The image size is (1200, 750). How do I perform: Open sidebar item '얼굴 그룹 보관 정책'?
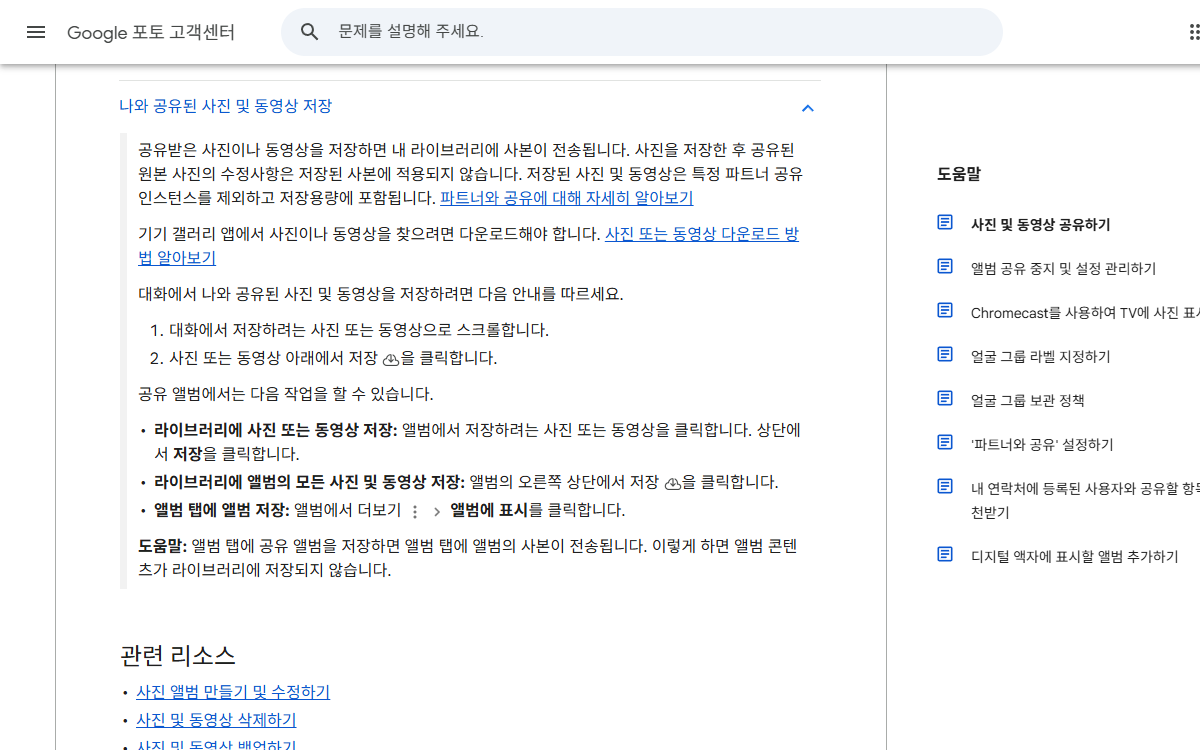point(1028,401)
